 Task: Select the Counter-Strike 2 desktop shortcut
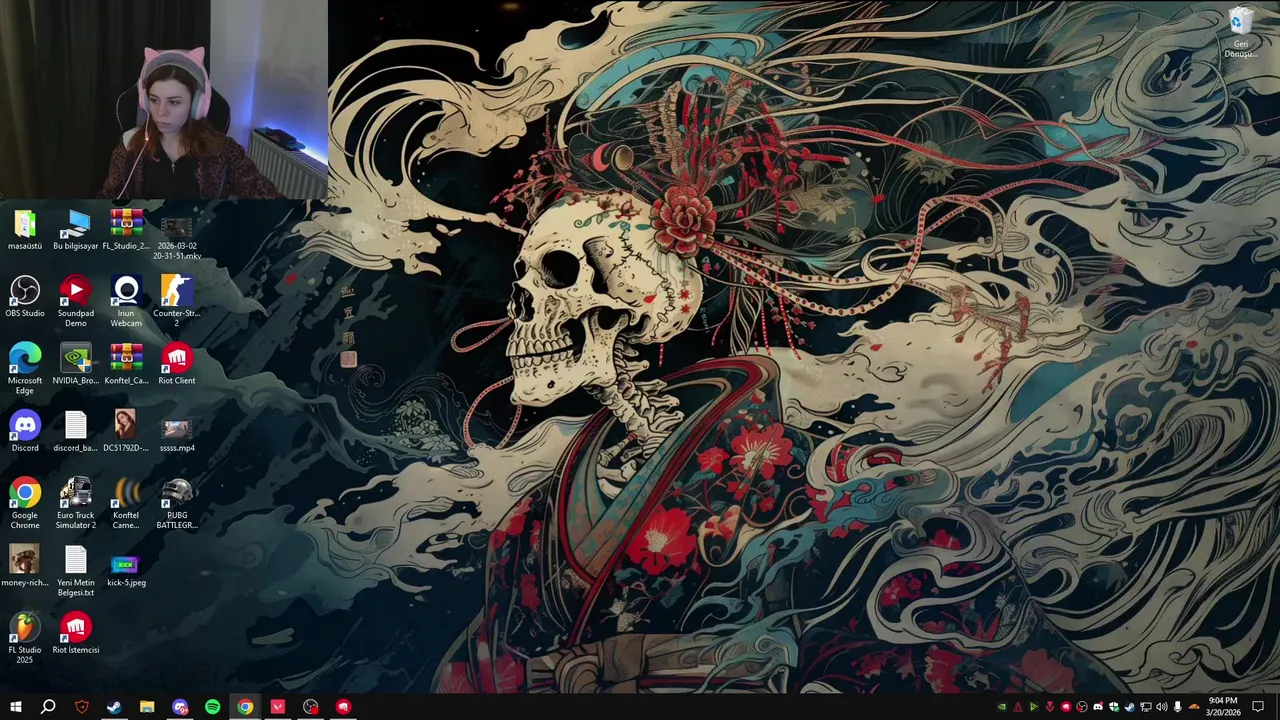[x=177, y=302]
